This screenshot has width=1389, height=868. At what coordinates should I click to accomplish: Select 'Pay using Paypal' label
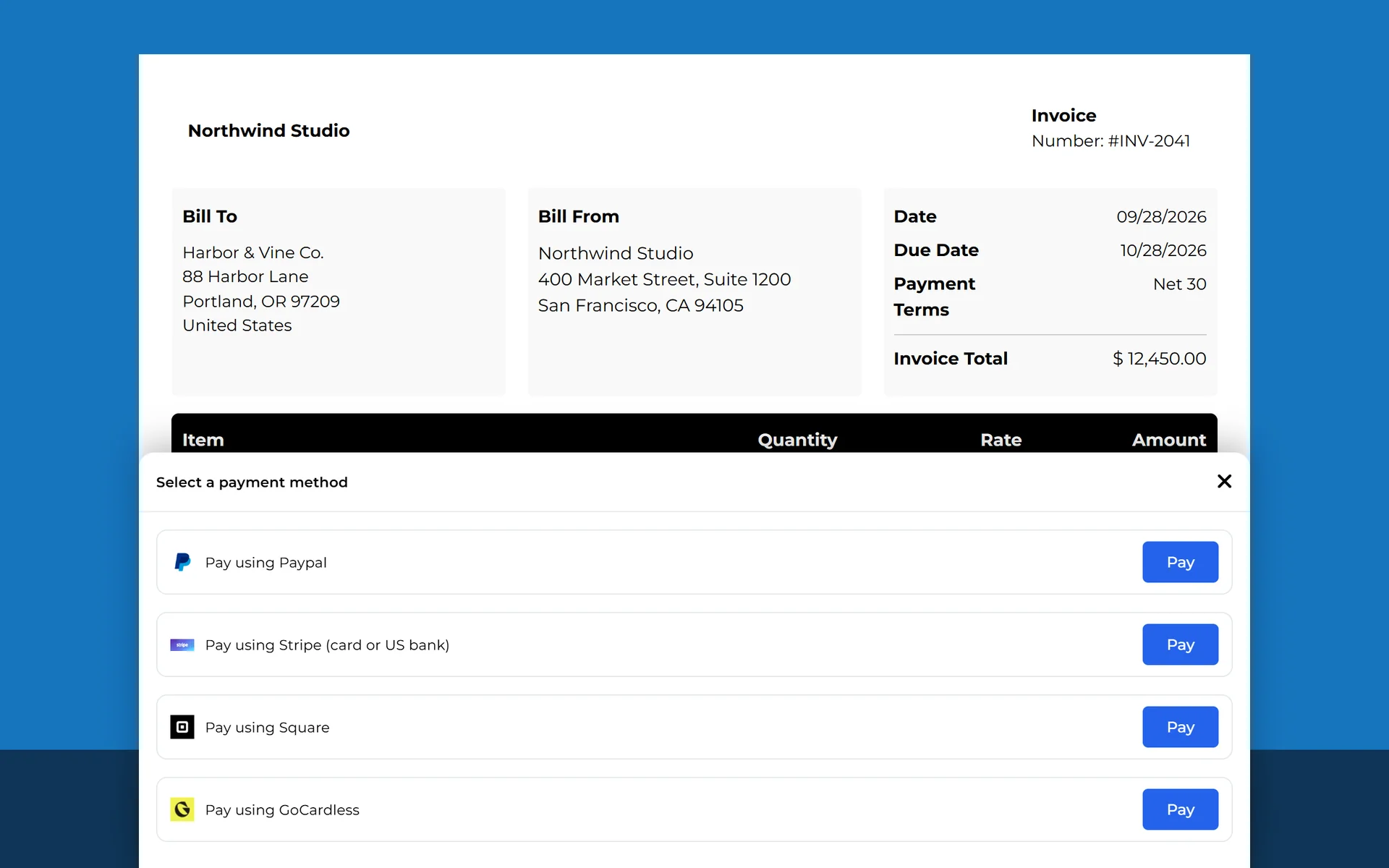(266, 563)
